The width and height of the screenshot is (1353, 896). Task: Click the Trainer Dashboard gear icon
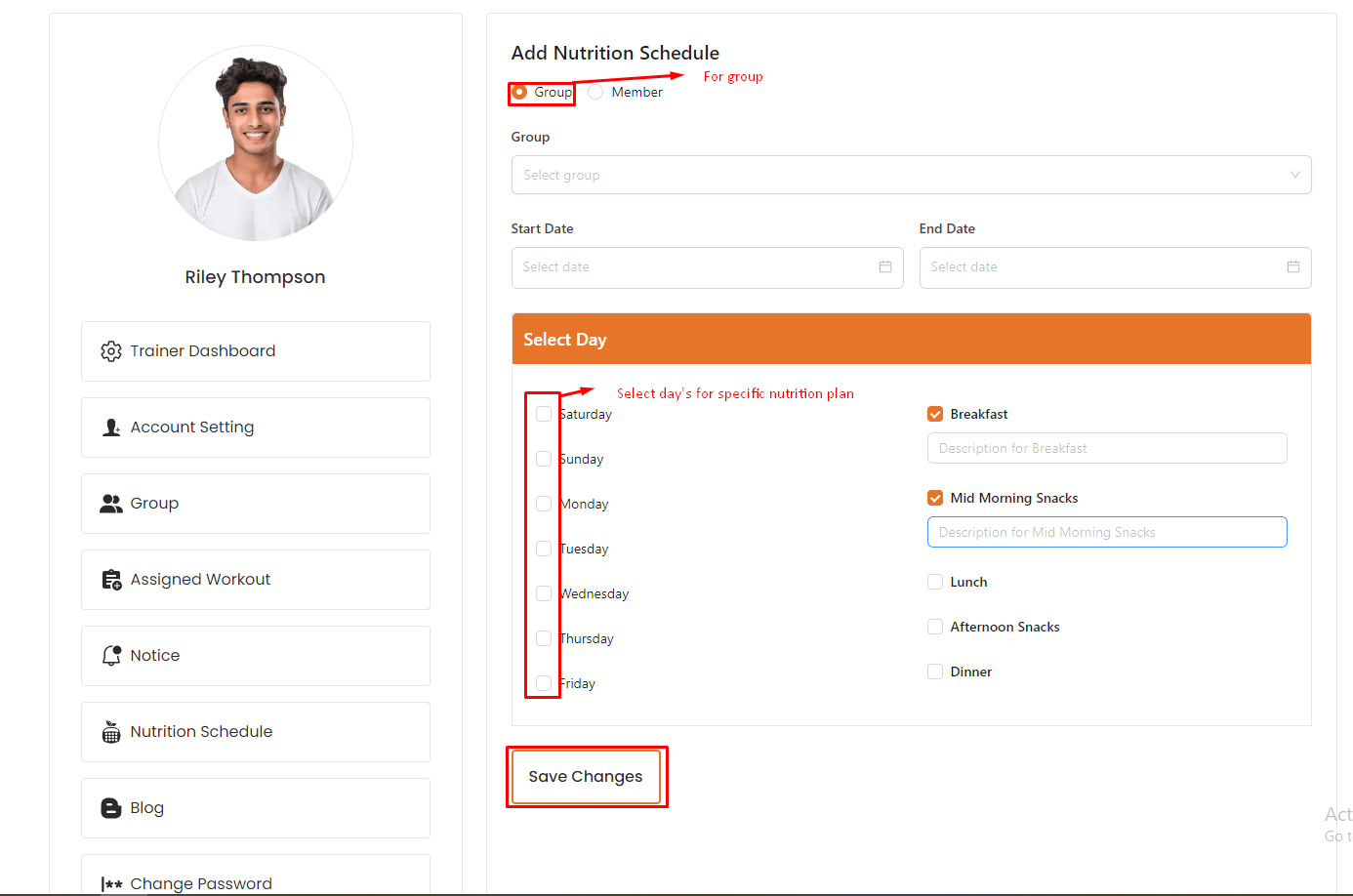click(111, 351)
